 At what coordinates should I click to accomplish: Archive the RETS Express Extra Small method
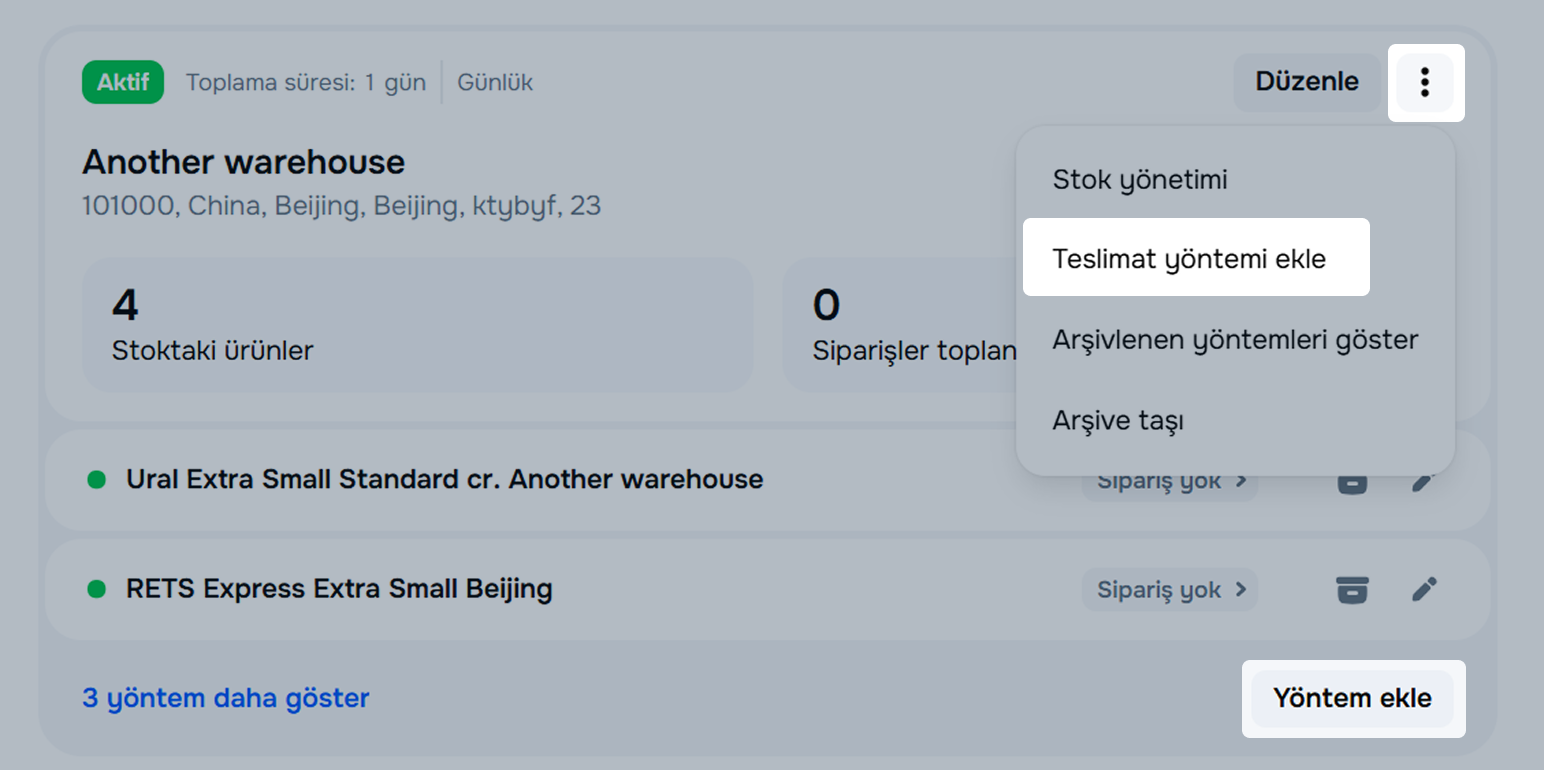pos(1352,590)
